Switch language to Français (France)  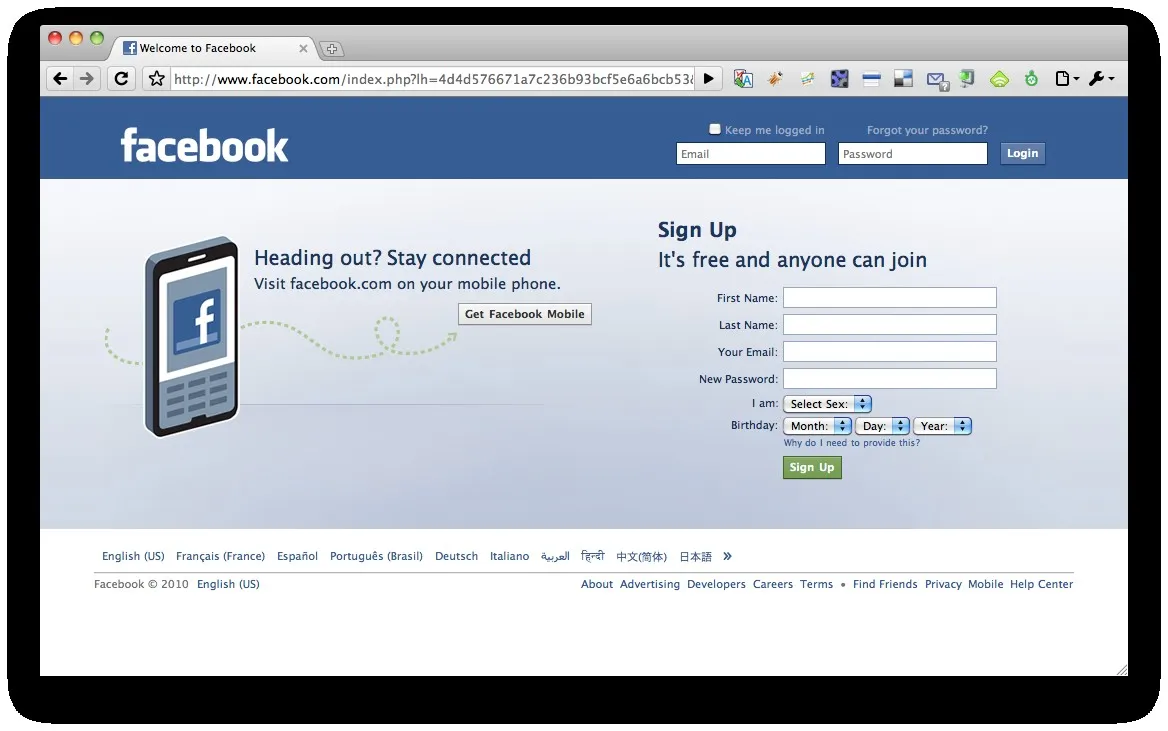click(x=220, y=556)
